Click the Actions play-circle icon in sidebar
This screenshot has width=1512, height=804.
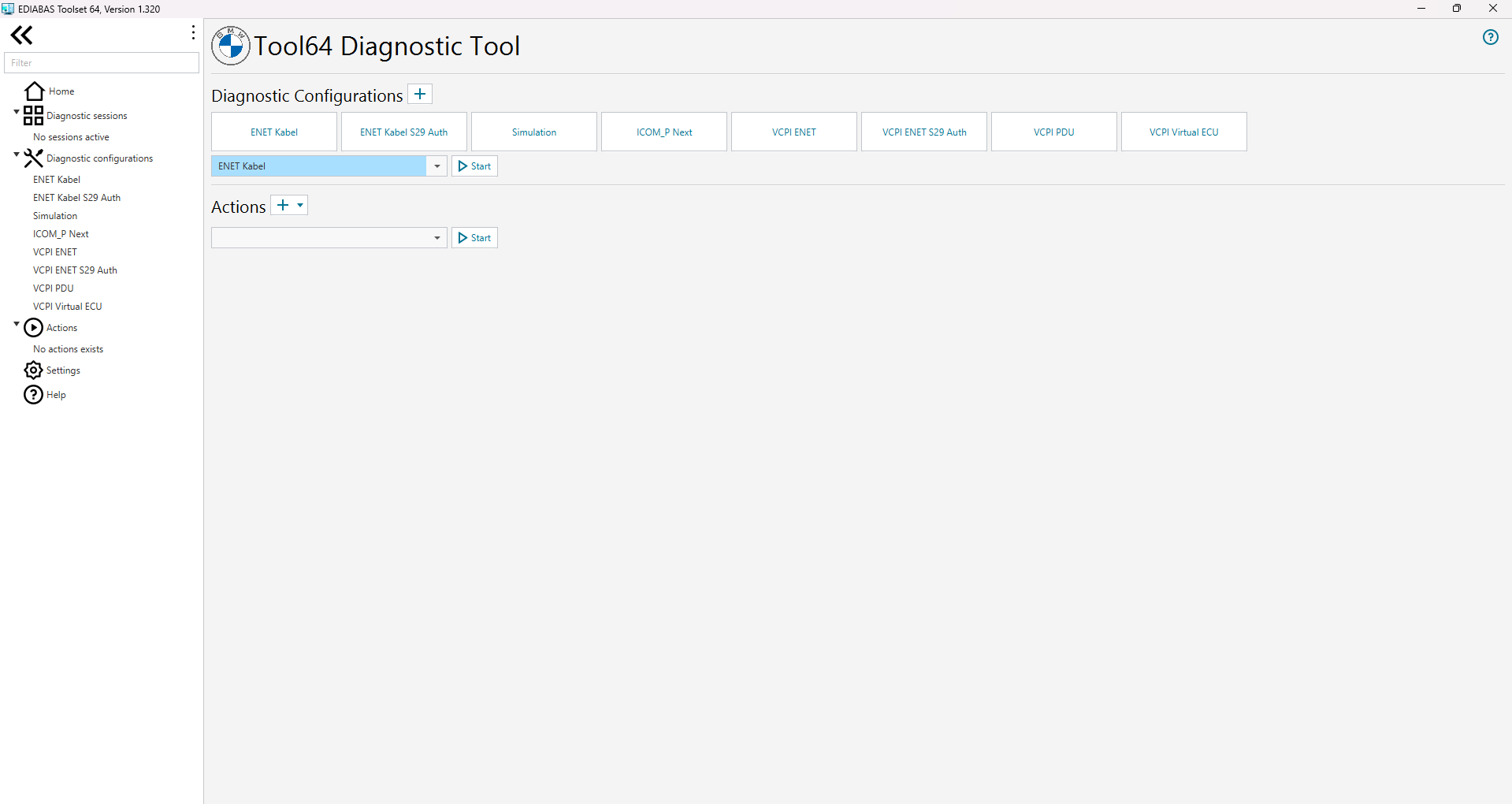tap(33, 328)
